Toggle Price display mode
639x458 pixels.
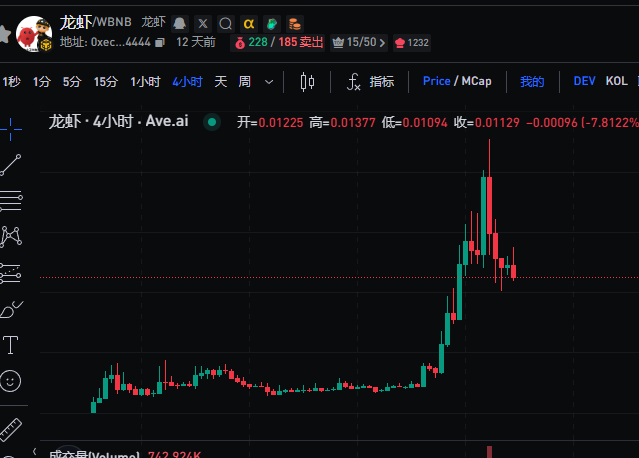pos(436,81)
